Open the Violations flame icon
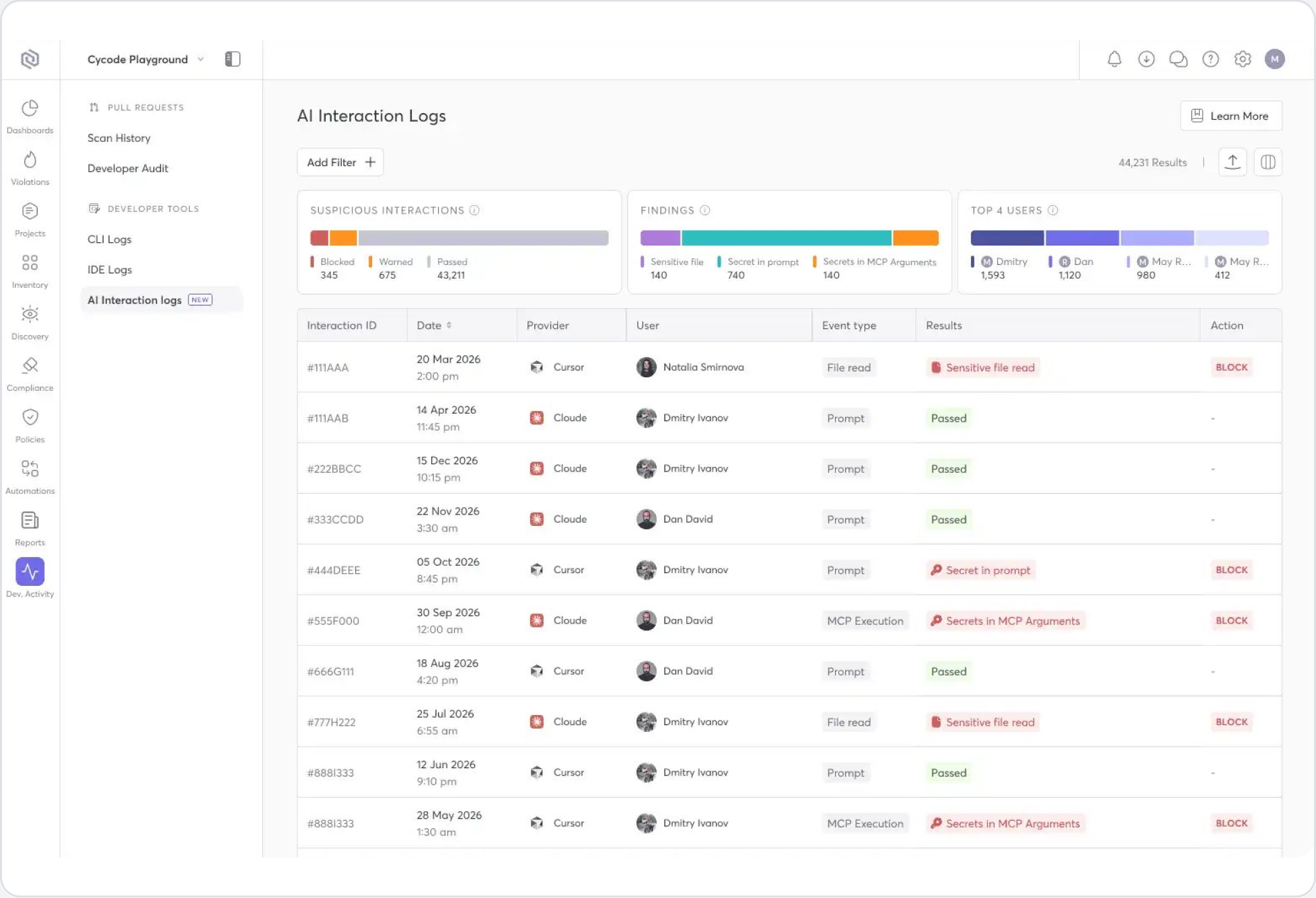 30,161
